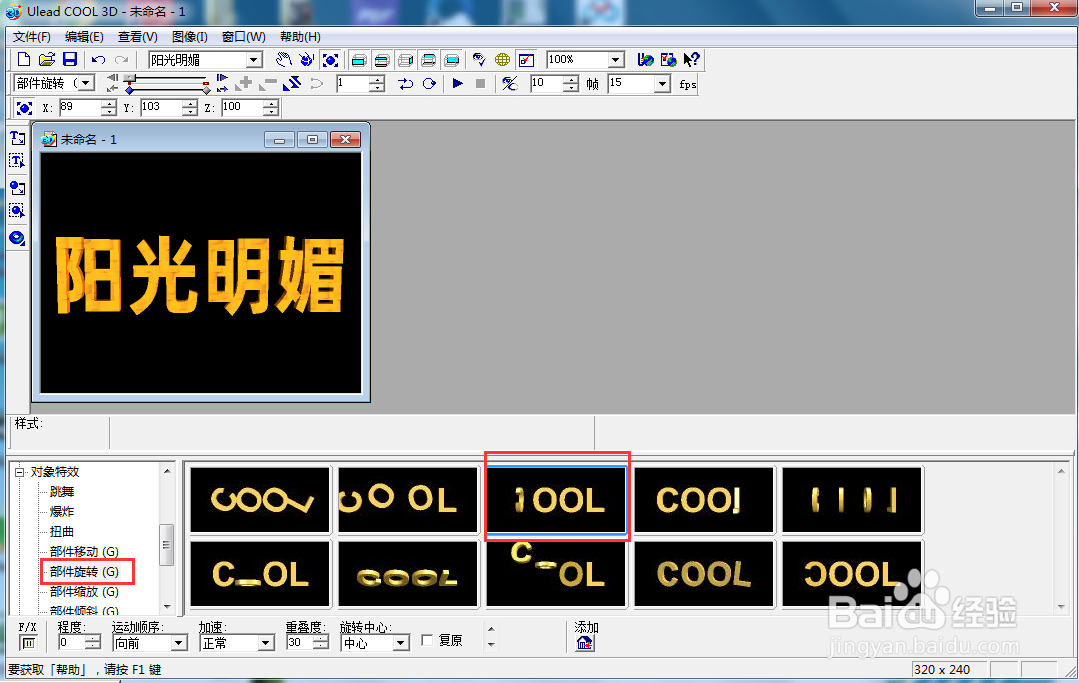Select 部件缩放 (G) in effect tree
The width and height of the screenshot is (1079, 683).
point(84,592)
